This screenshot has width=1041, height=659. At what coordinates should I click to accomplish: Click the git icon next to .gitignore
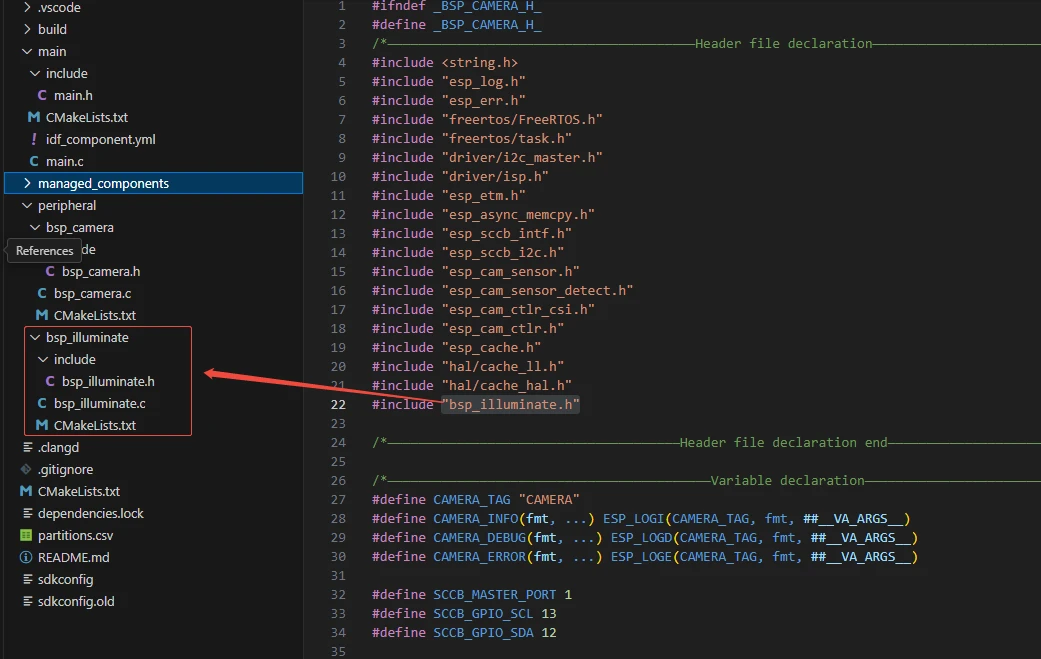pyautogui.click(x=27, y=469)
